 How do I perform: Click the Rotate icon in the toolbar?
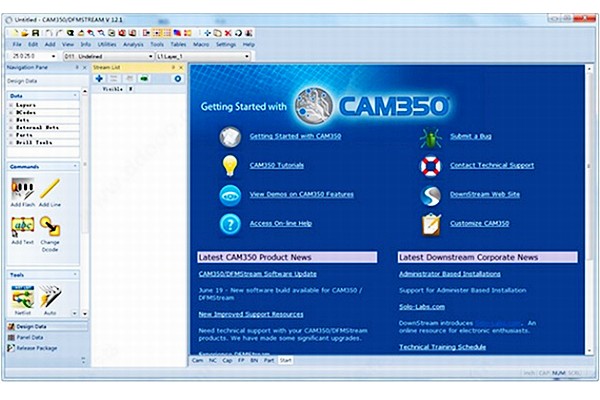(x=238, y=33)
